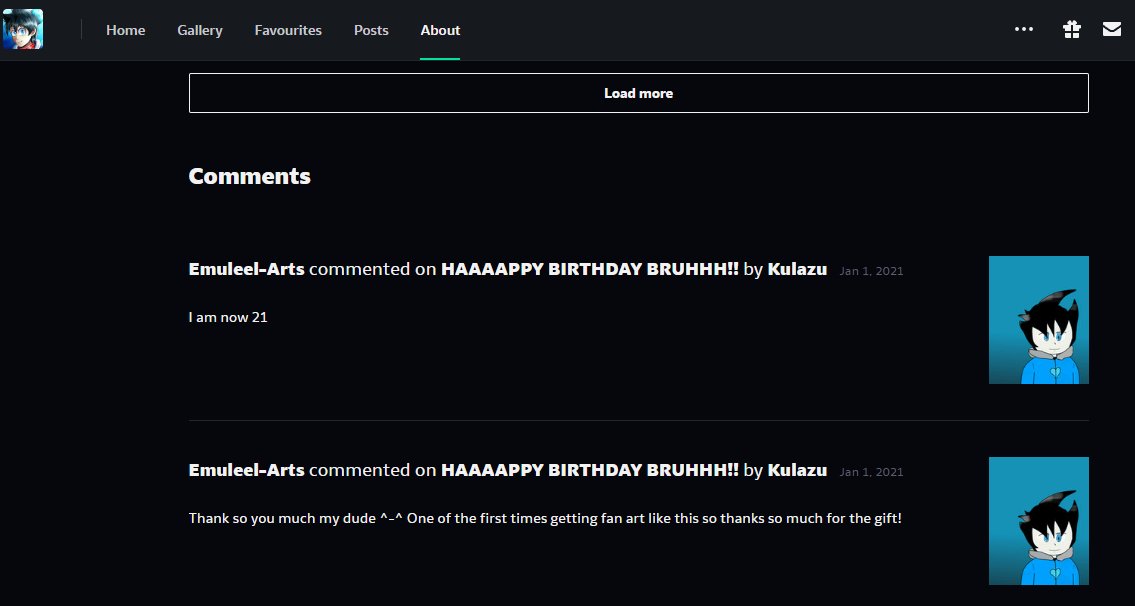This screenshot has width=1135, height=606.
Task: Click the "I am now 21" comment text
Action: (228, 317)
